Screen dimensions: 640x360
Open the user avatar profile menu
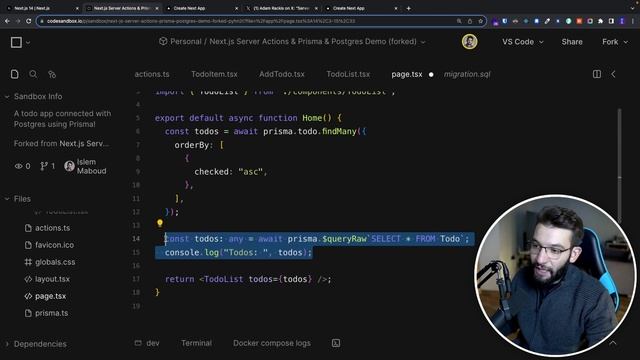point(469,42)
